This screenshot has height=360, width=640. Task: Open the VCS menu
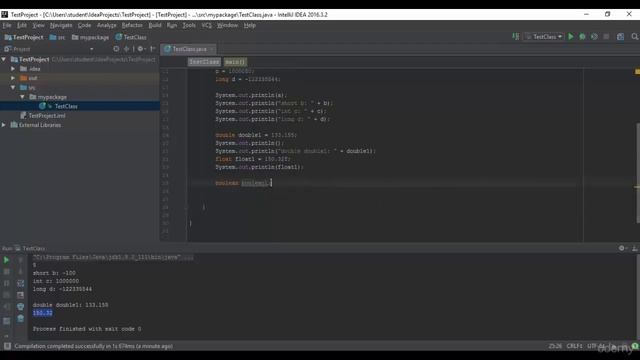coord(207,25)
